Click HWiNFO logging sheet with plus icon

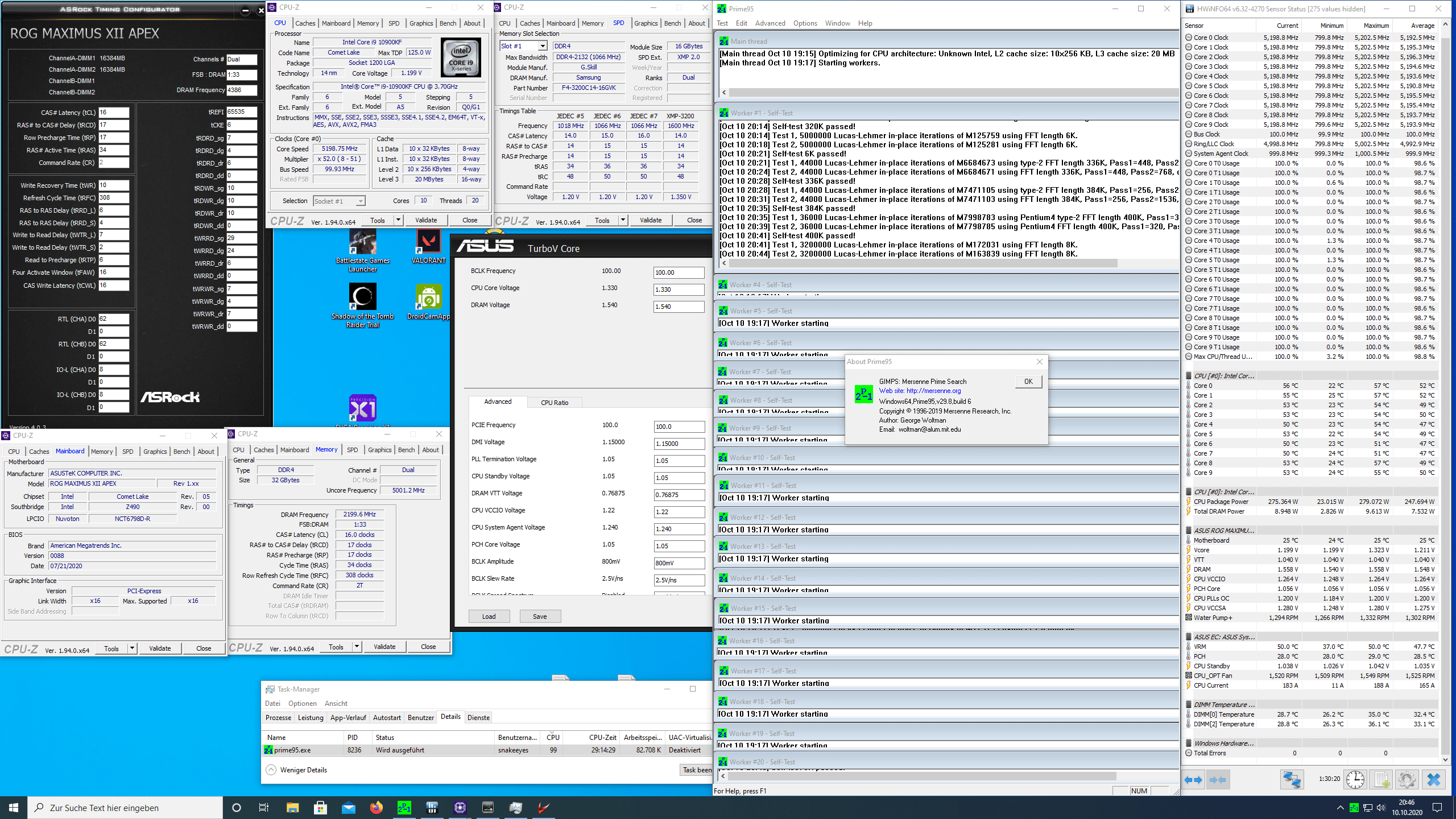[1381, 780]
